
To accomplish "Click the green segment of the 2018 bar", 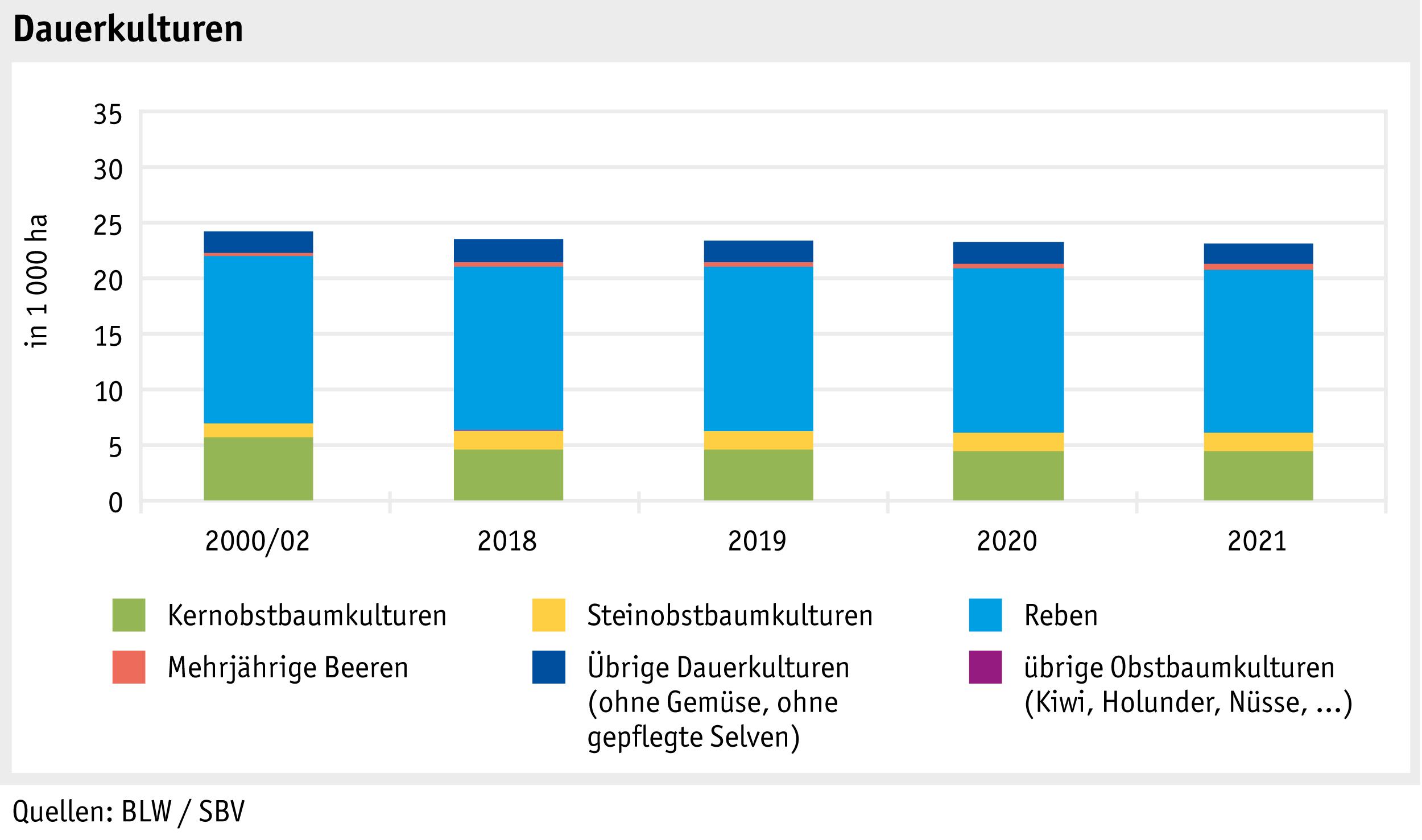I will tap(508, 474).
